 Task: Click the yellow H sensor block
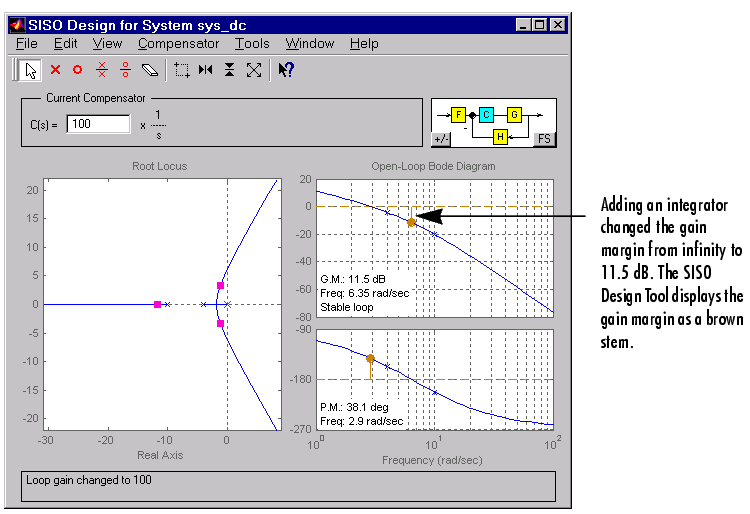coord(500,137)
